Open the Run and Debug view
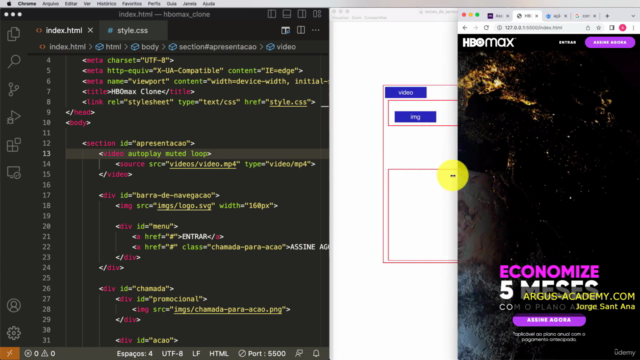The height and width of the screenshot is (360, 640). click(x=13, y=117)
